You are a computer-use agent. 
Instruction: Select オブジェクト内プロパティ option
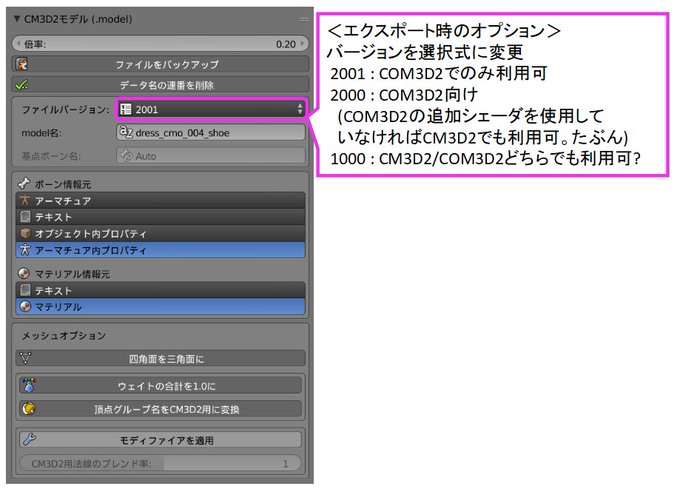point(160,233)
